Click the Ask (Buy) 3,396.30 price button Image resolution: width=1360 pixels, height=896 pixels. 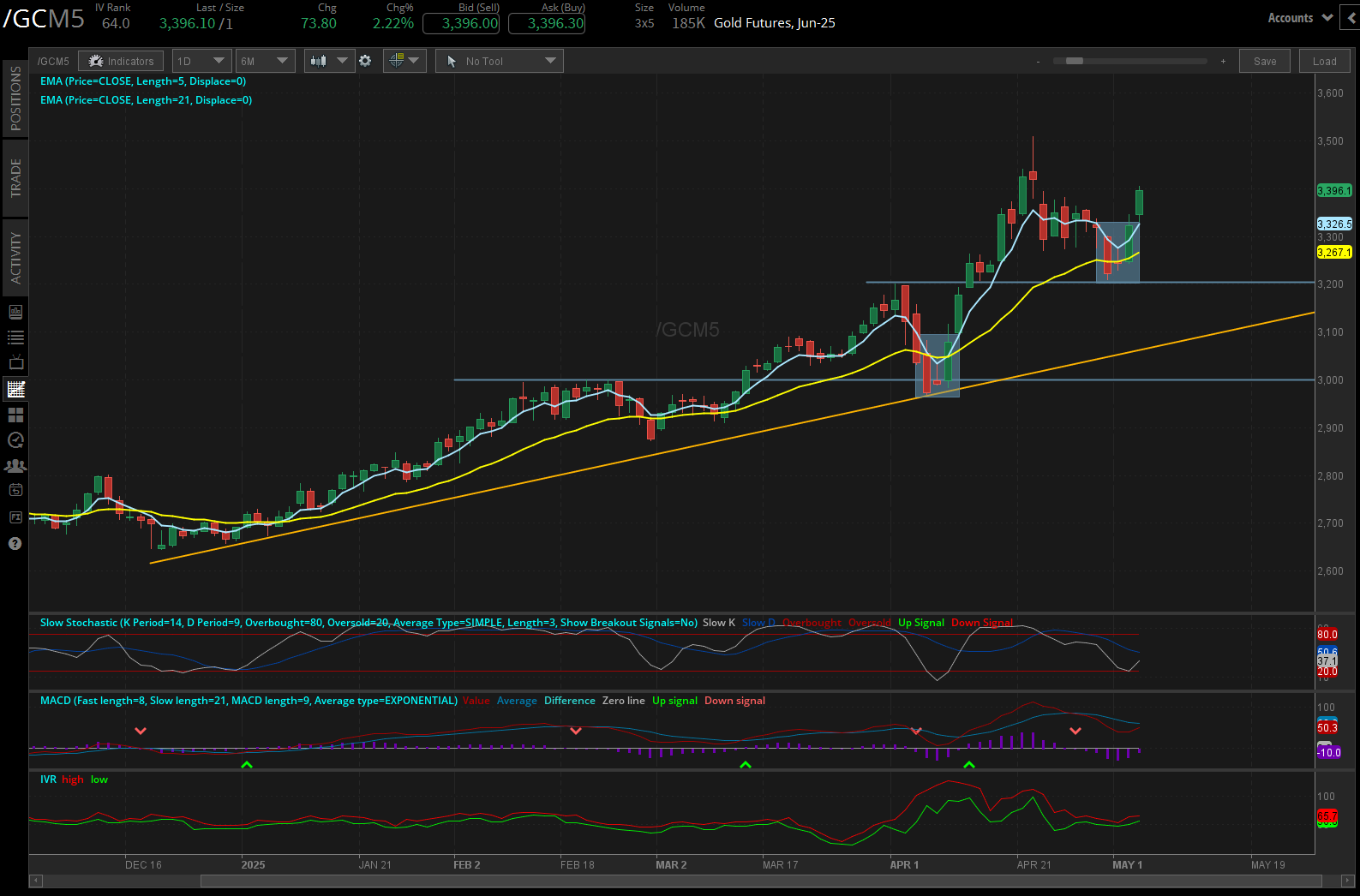point(547,24)
